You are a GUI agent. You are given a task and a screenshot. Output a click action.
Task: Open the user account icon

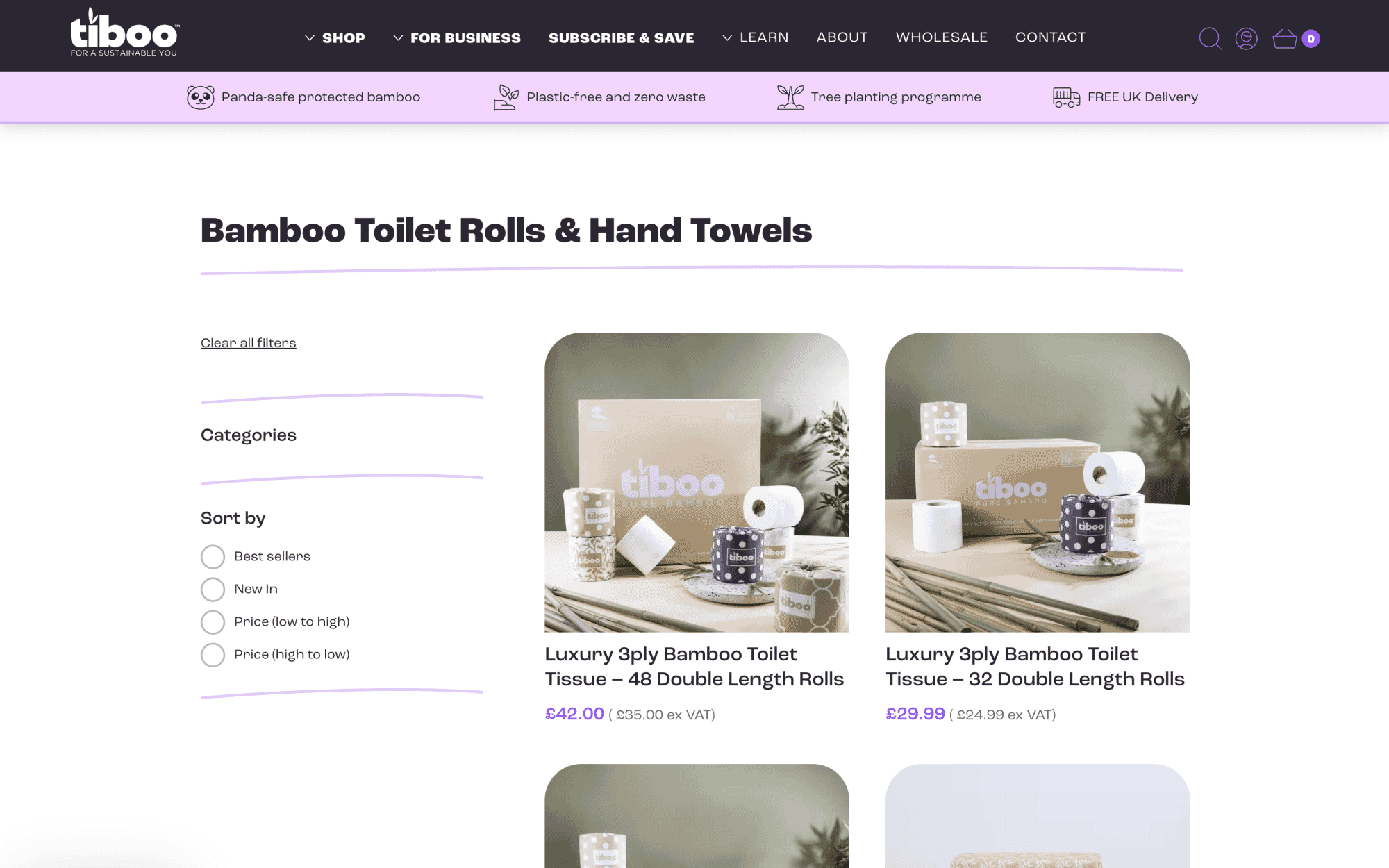pos(1247,38)
